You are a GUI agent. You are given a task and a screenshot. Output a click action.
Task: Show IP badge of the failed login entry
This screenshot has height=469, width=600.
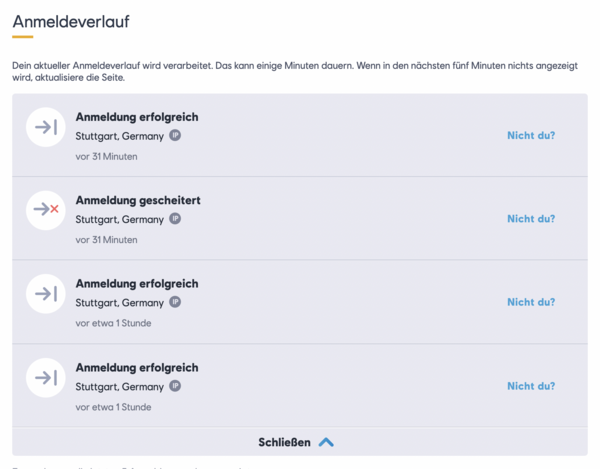pos(175,219)
